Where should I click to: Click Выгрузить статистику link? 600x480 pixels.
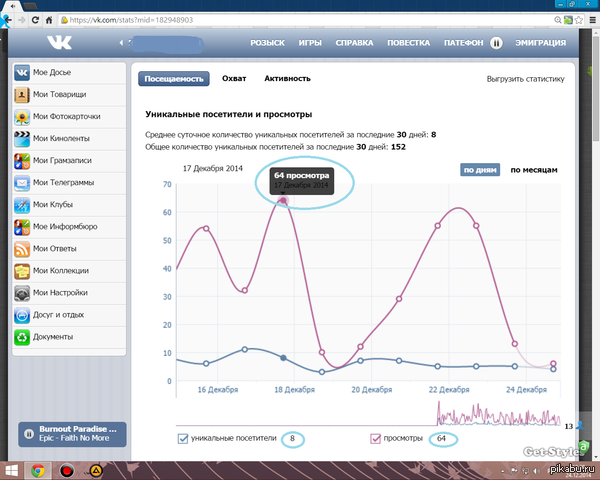click(525, 78)
